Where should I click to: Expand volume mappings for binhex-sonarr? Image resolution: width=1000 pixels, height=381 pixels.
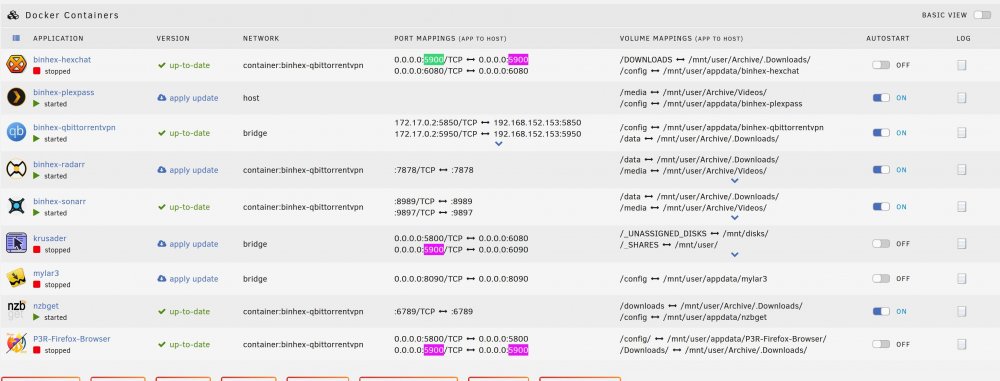[734, 218]
